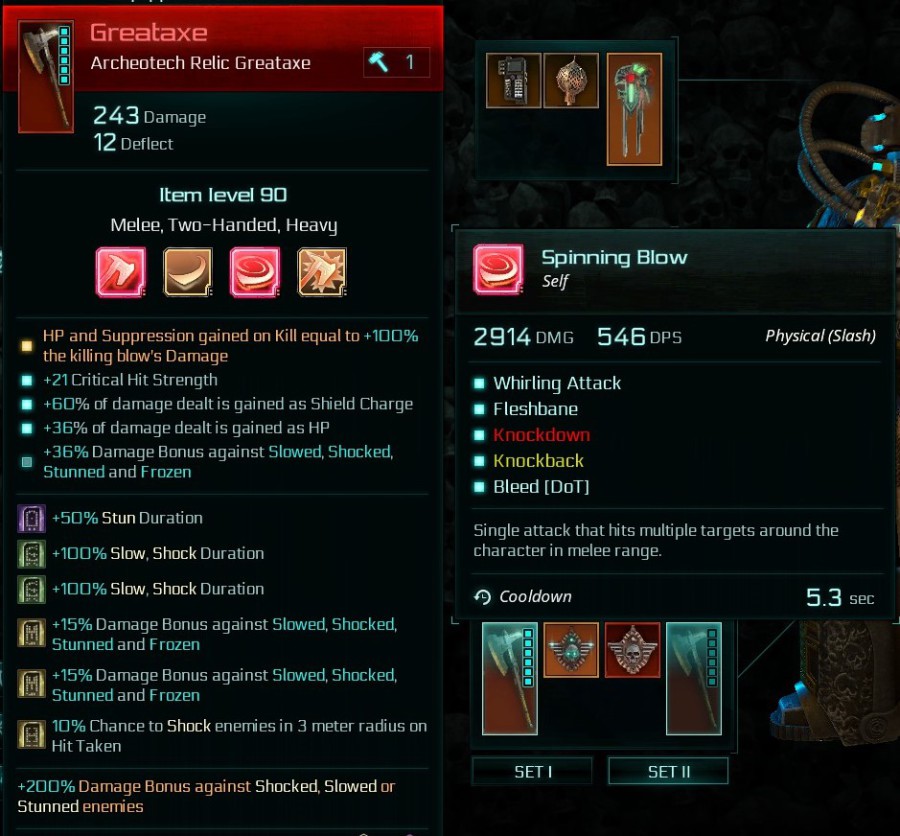Switch to the SET II tab

[668, 771]
